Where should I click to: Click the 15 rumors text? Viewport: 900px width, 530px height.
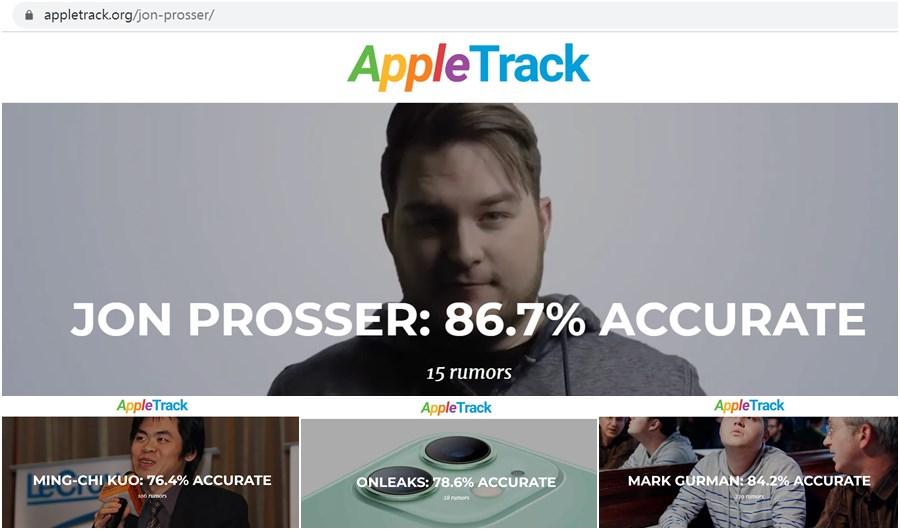tap(469, 373)
